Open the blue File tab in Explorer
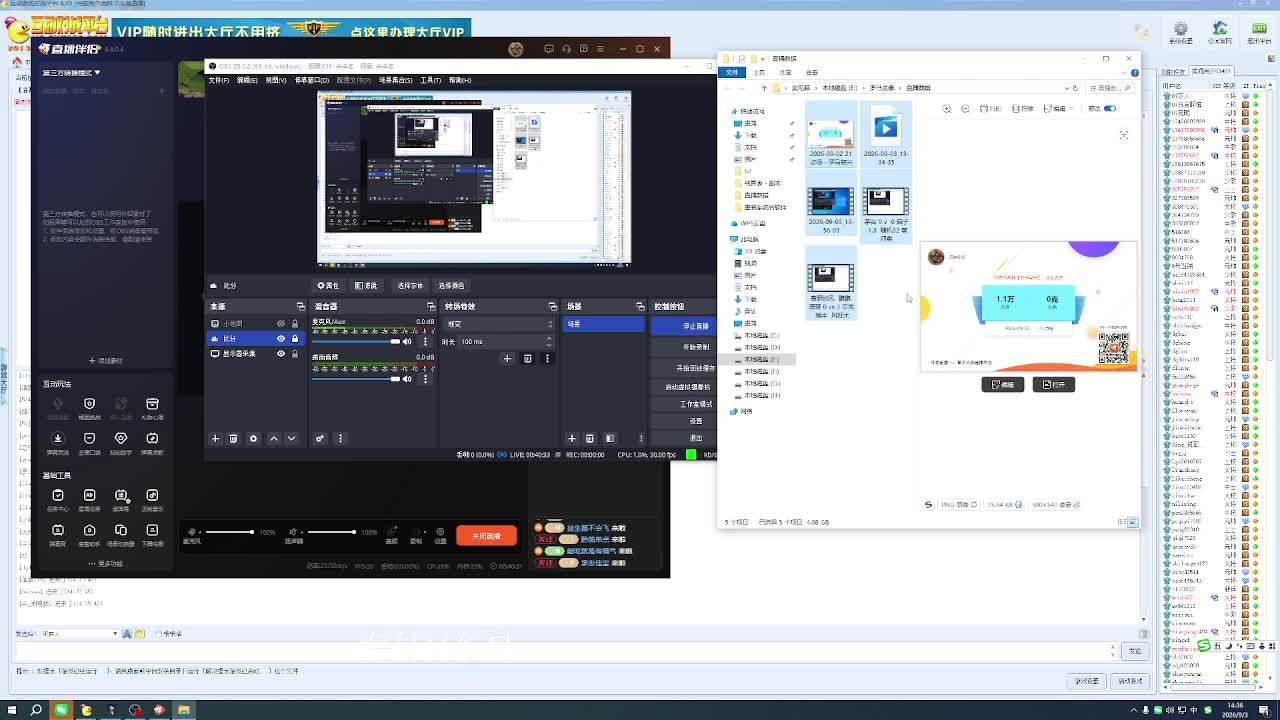The height and width of the screenshot is (720, 1280). point(731,72)
